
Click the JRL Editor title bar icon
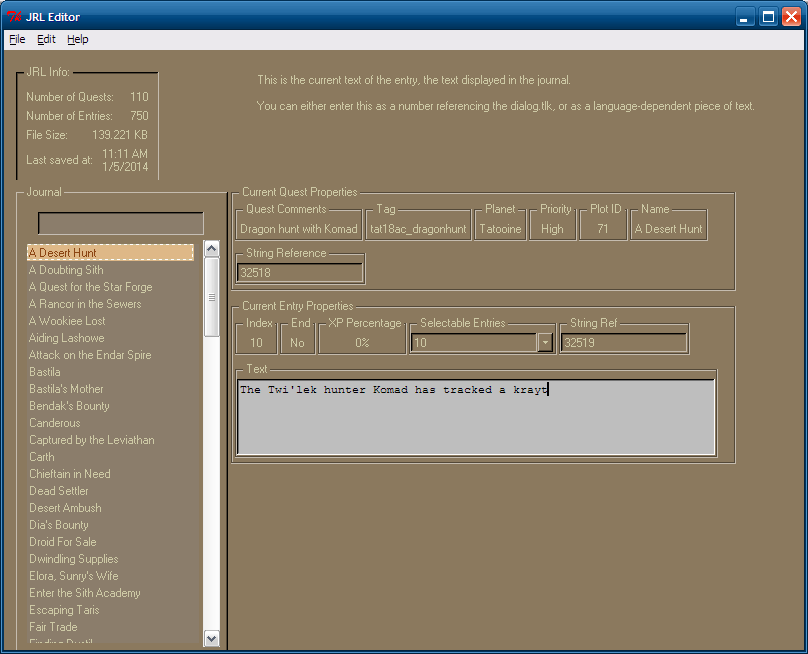pyautogui.click(x=14, y=16)
